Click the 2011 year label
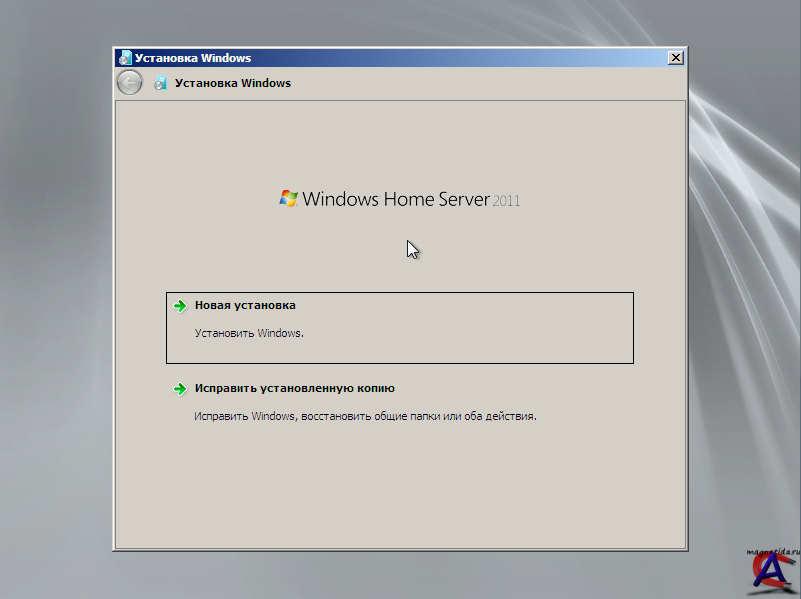This screenshot has height=599, width=801. click(506, 200)
